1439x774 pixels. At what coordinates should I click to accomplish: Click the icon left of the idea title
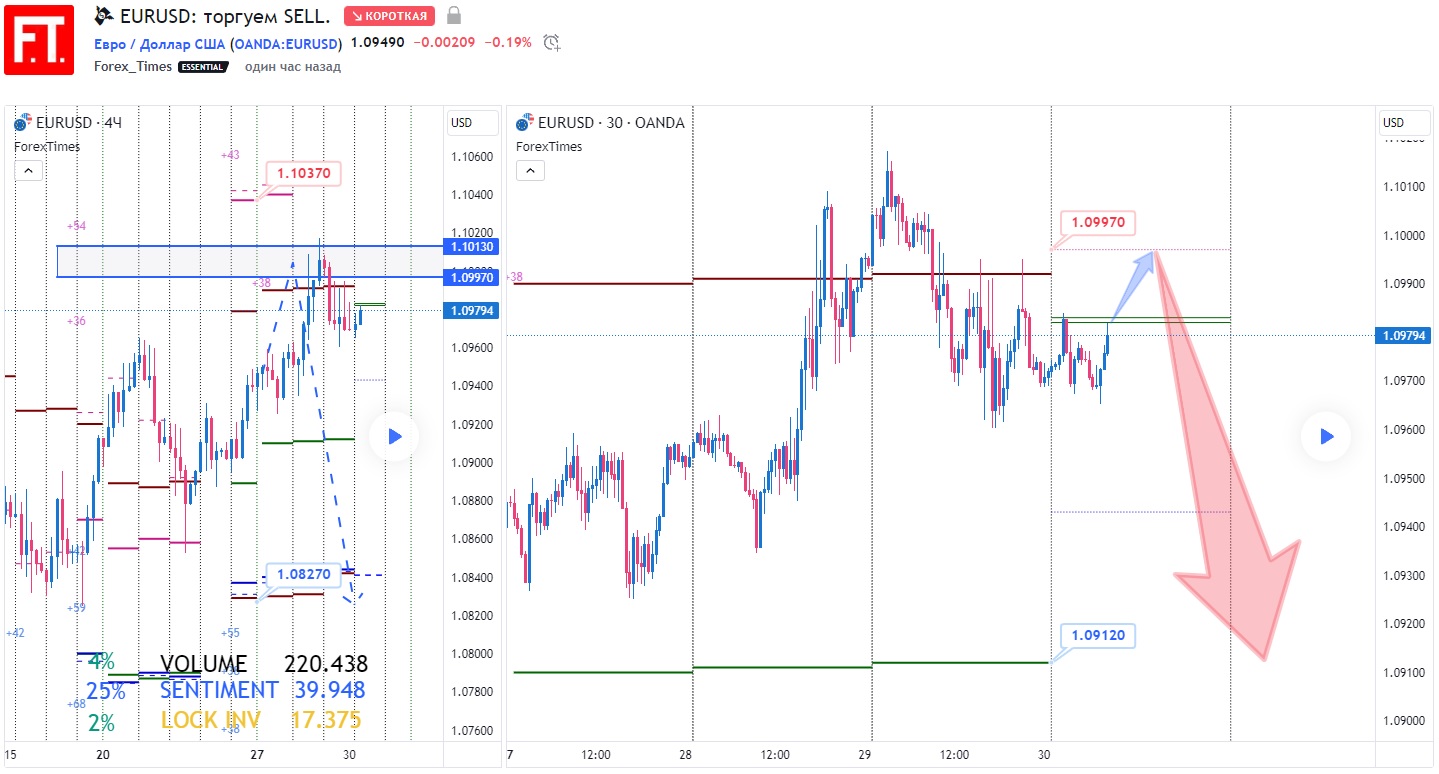click(x=103, y=15)
